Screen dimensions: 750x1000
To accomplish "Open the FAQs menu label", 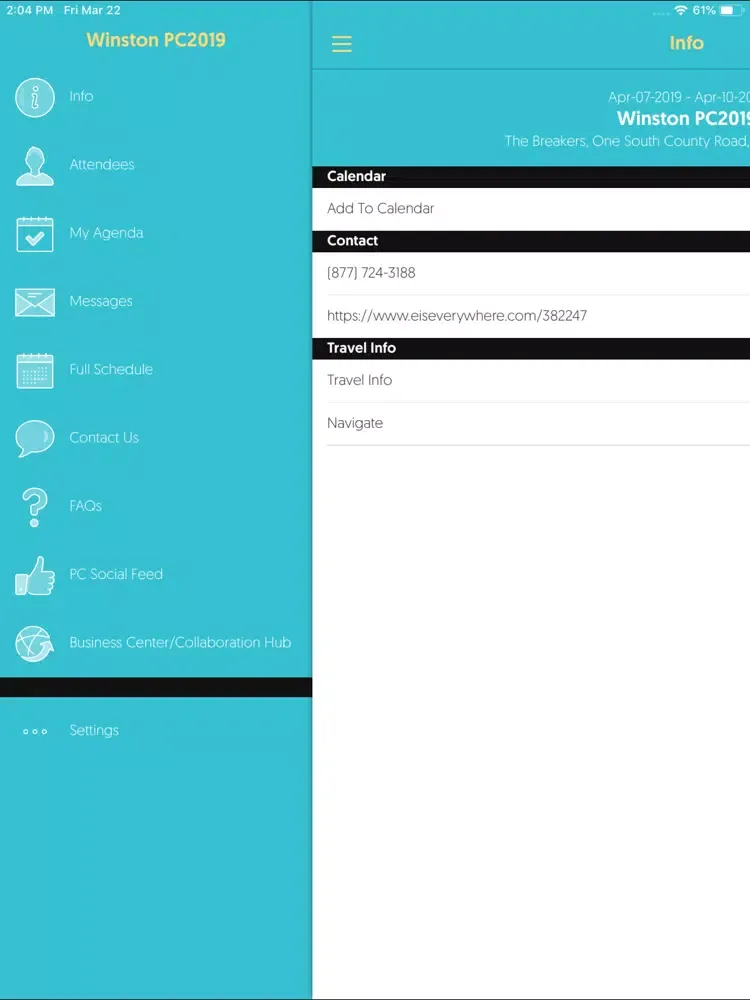I will coord(85,506).
